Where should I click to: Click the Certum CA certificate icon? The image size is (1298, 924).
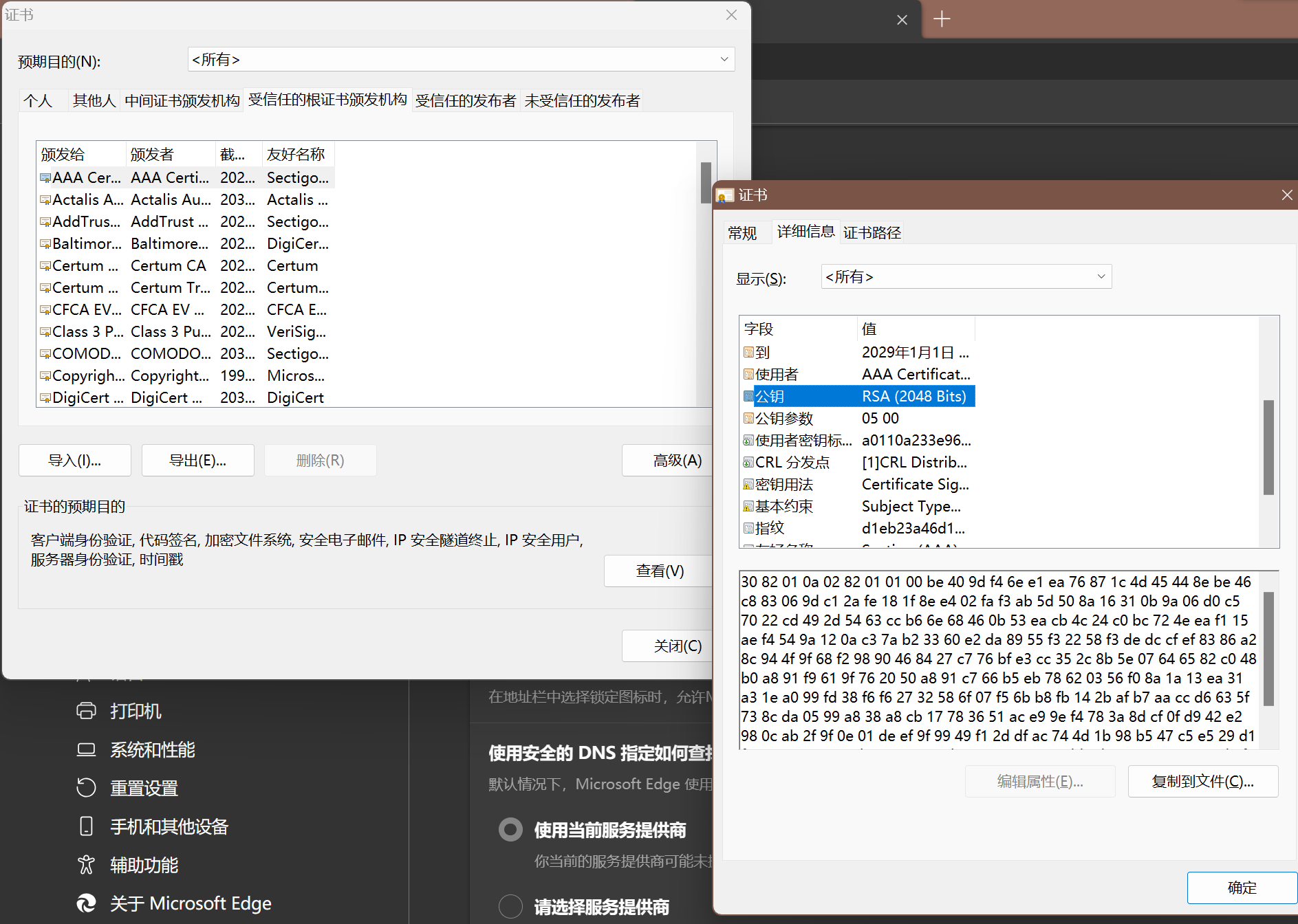(x=45, y=266)
